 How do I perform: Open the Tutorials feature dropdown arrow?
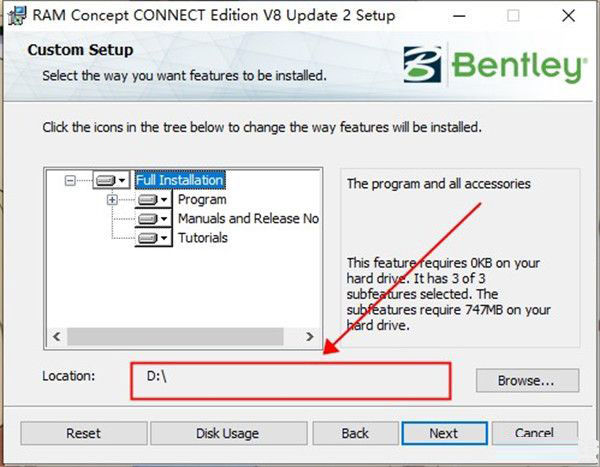pos(164,238)
